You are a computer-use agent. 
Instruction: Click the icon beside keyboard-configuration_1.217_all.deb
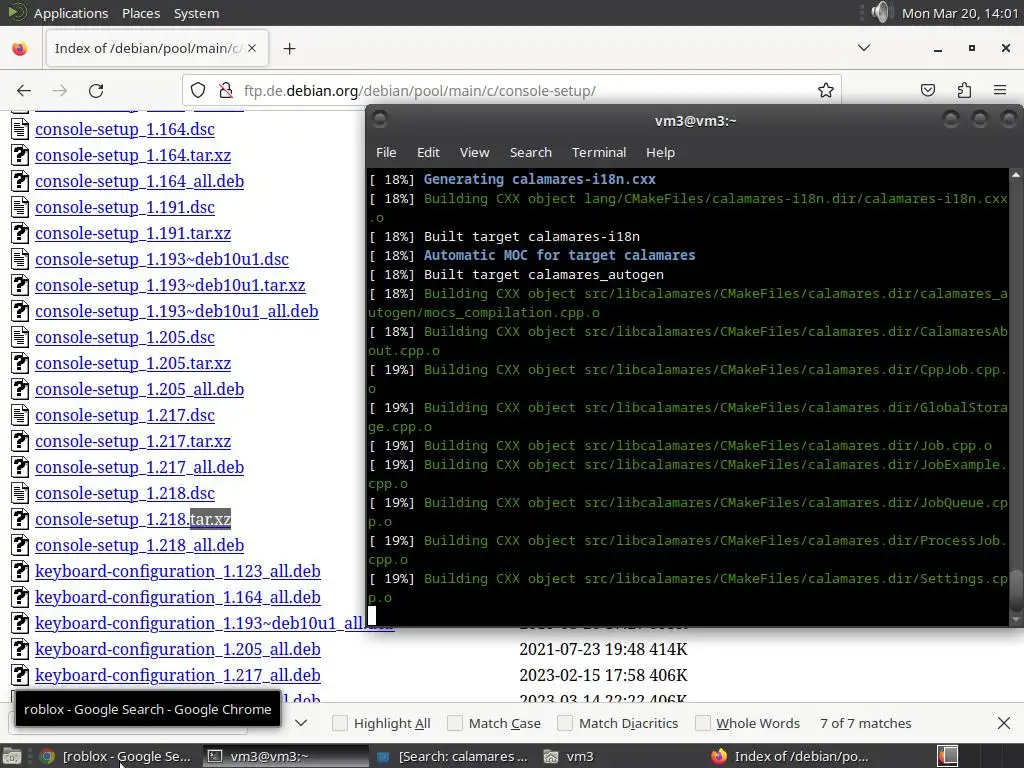click(x=20, y=675)
